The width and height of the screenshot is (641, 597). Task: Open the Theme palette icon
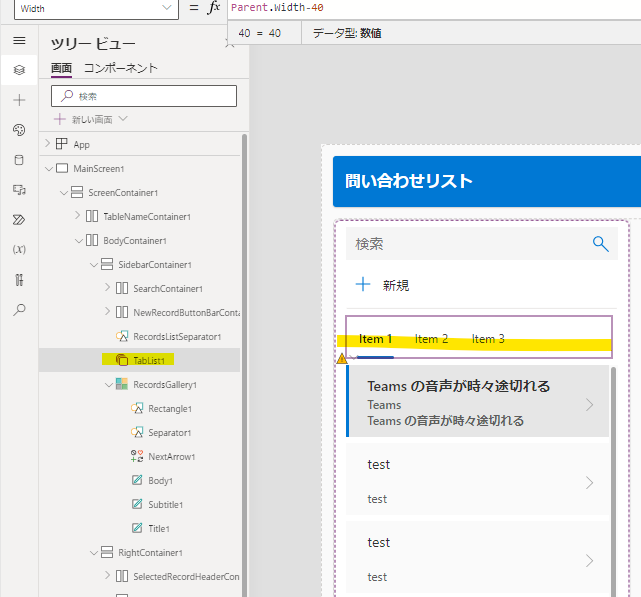[x=19, y=130]
